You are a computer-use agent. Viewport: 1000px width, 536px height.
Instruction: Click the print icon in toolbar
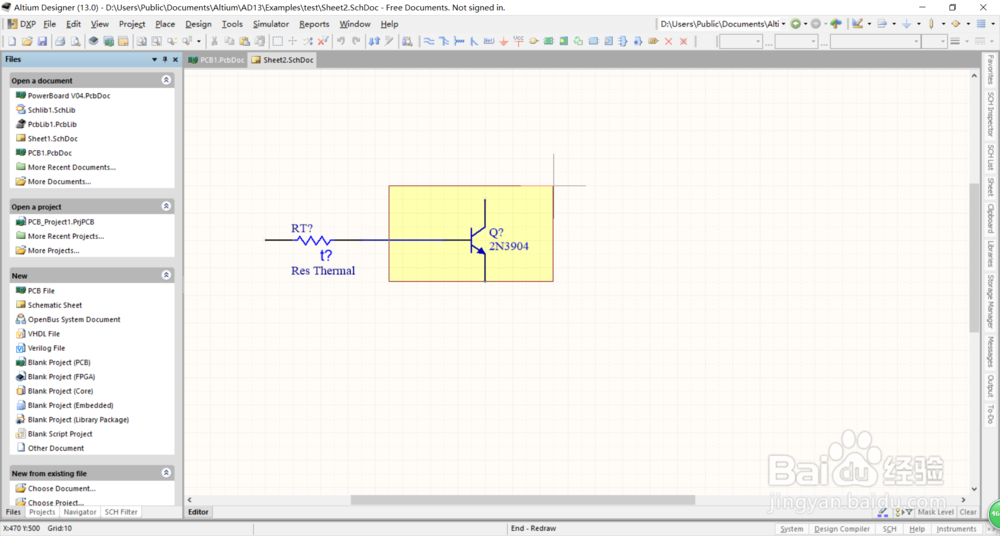(x=60, y=41)
